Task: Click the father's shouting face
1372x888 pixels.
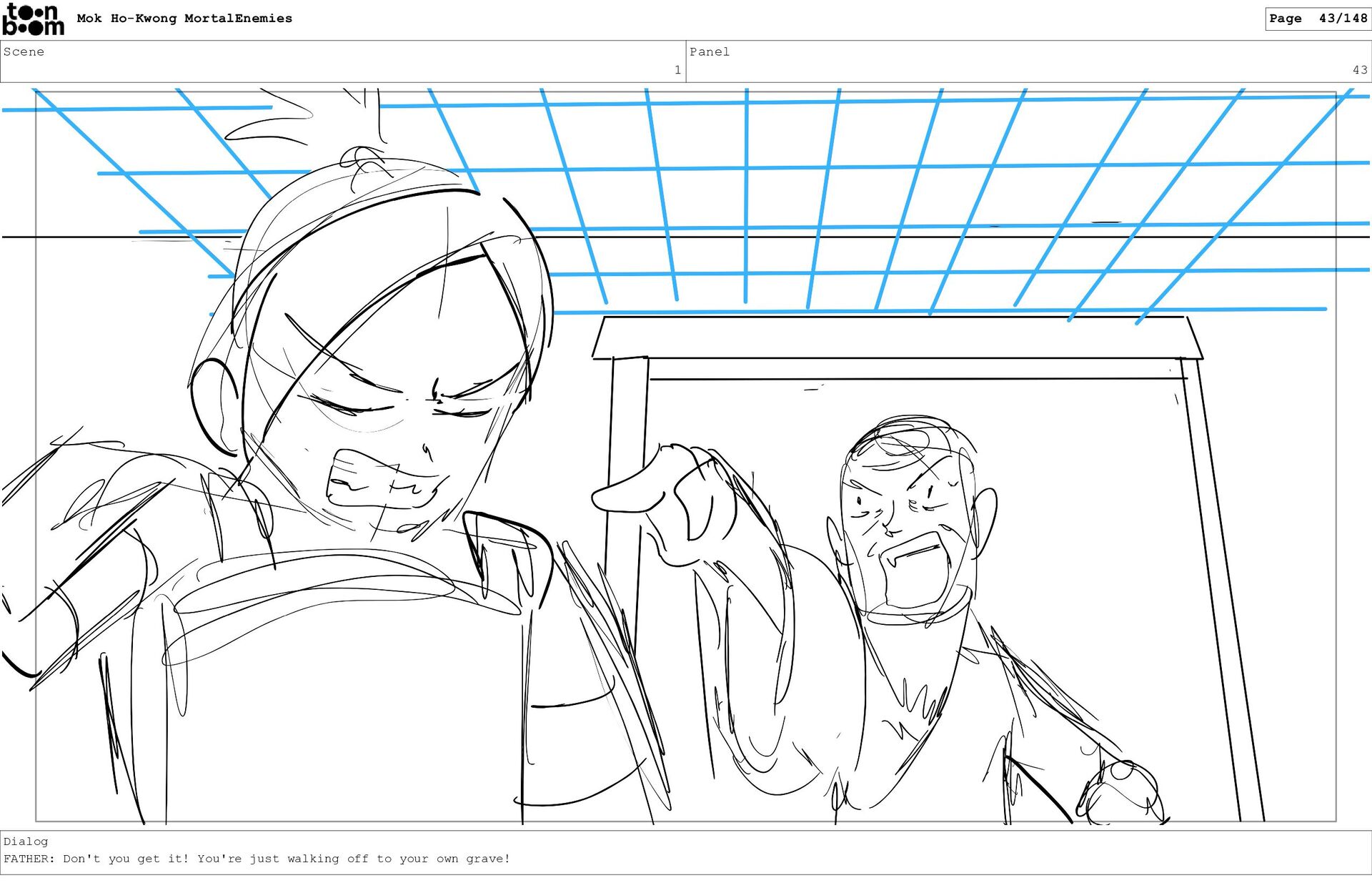Action: 904,526
